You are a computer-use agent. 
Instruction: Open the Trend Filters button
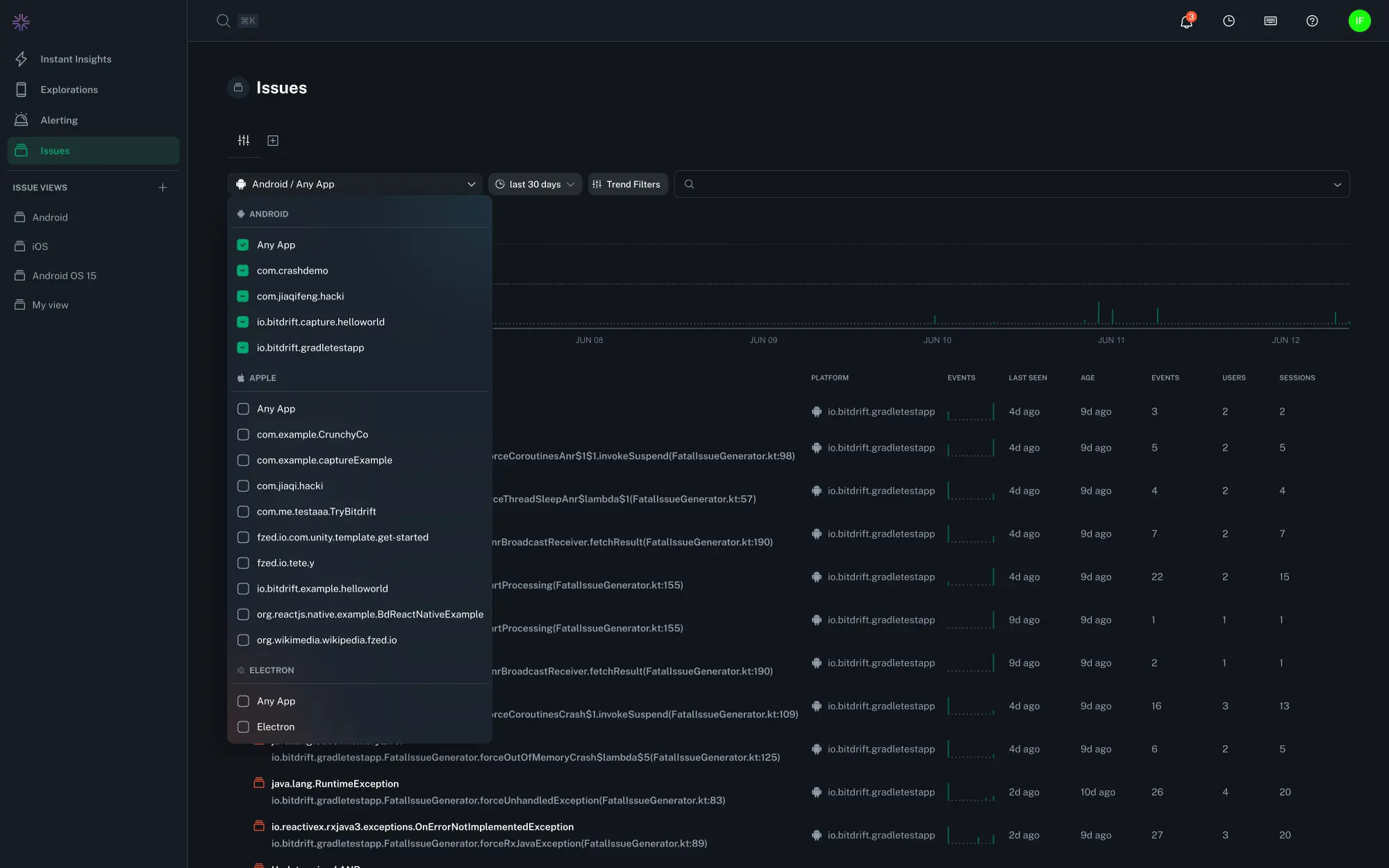click(626, 184)
